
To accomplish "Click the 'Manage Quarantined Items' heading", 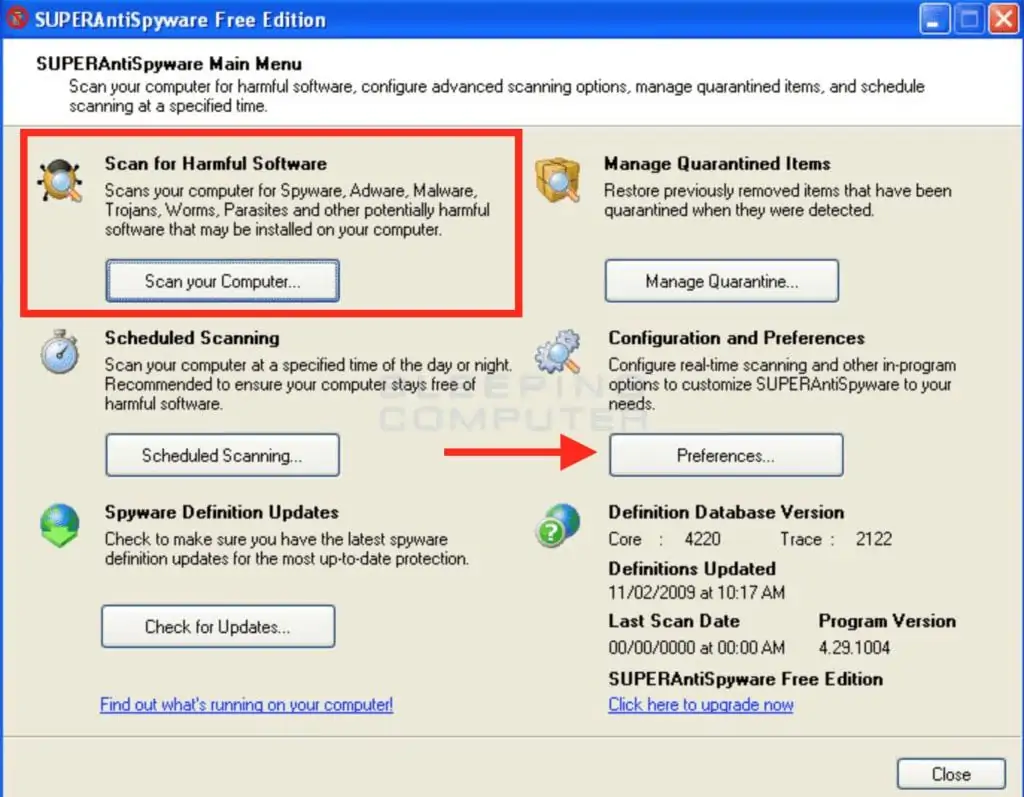I will point(717,163).
